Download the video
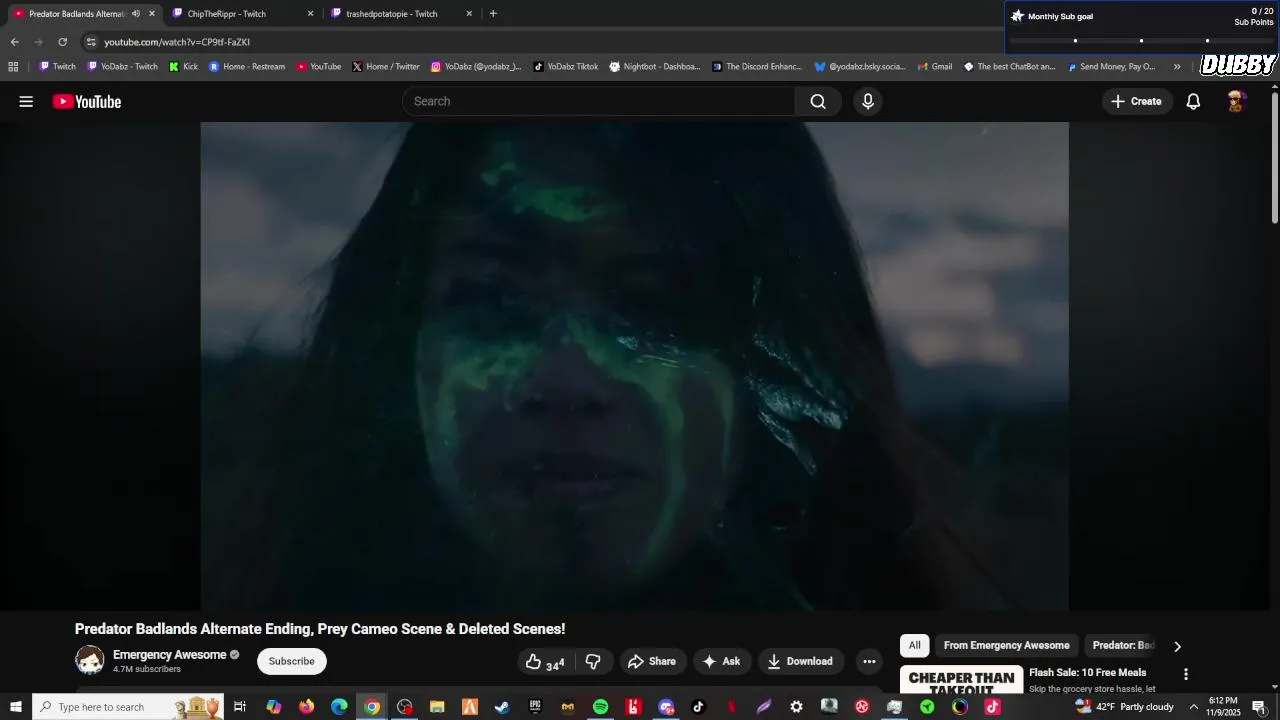 [x=800, y=661]
